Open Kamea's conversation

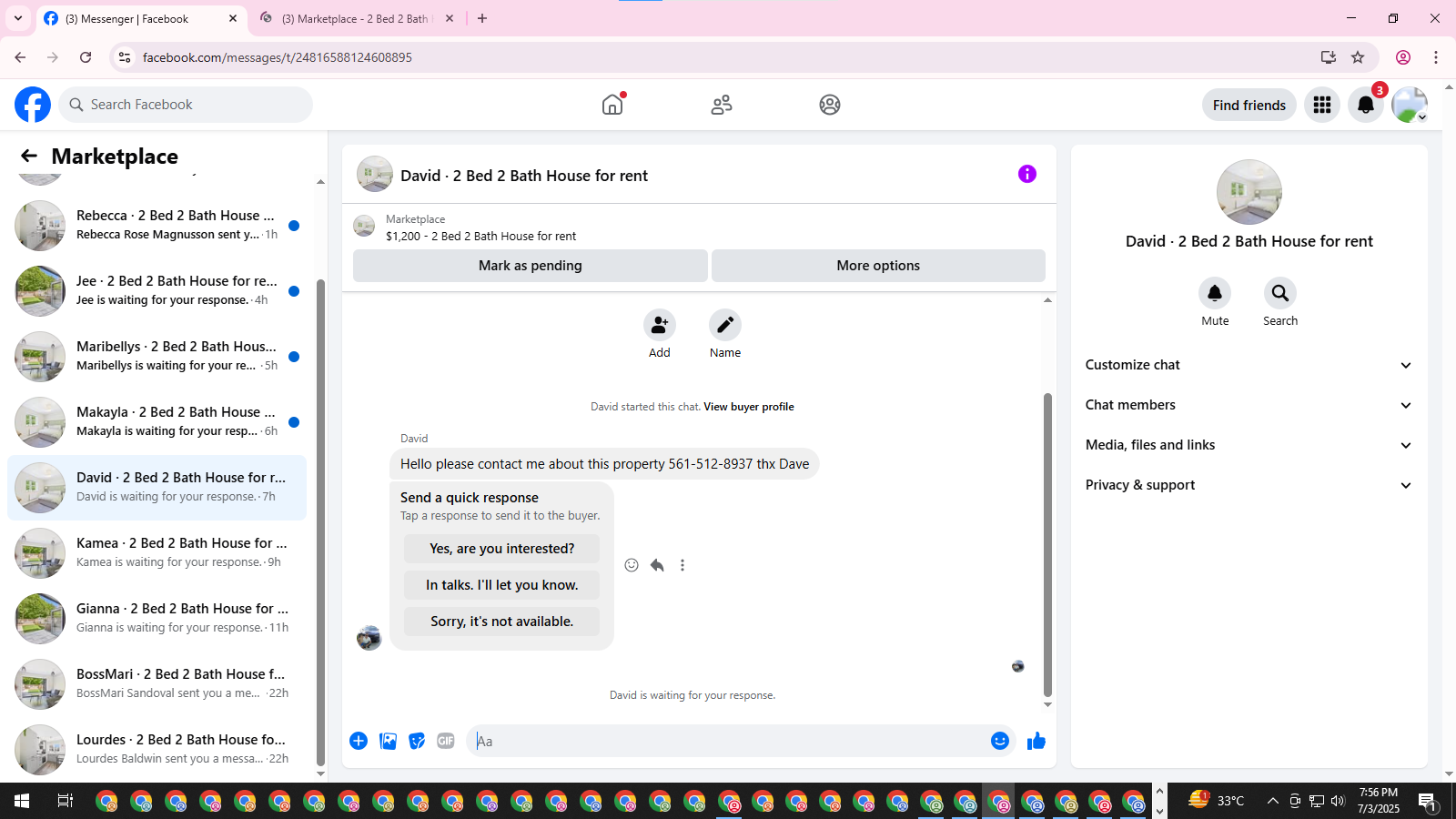click(x=157, y=552)
